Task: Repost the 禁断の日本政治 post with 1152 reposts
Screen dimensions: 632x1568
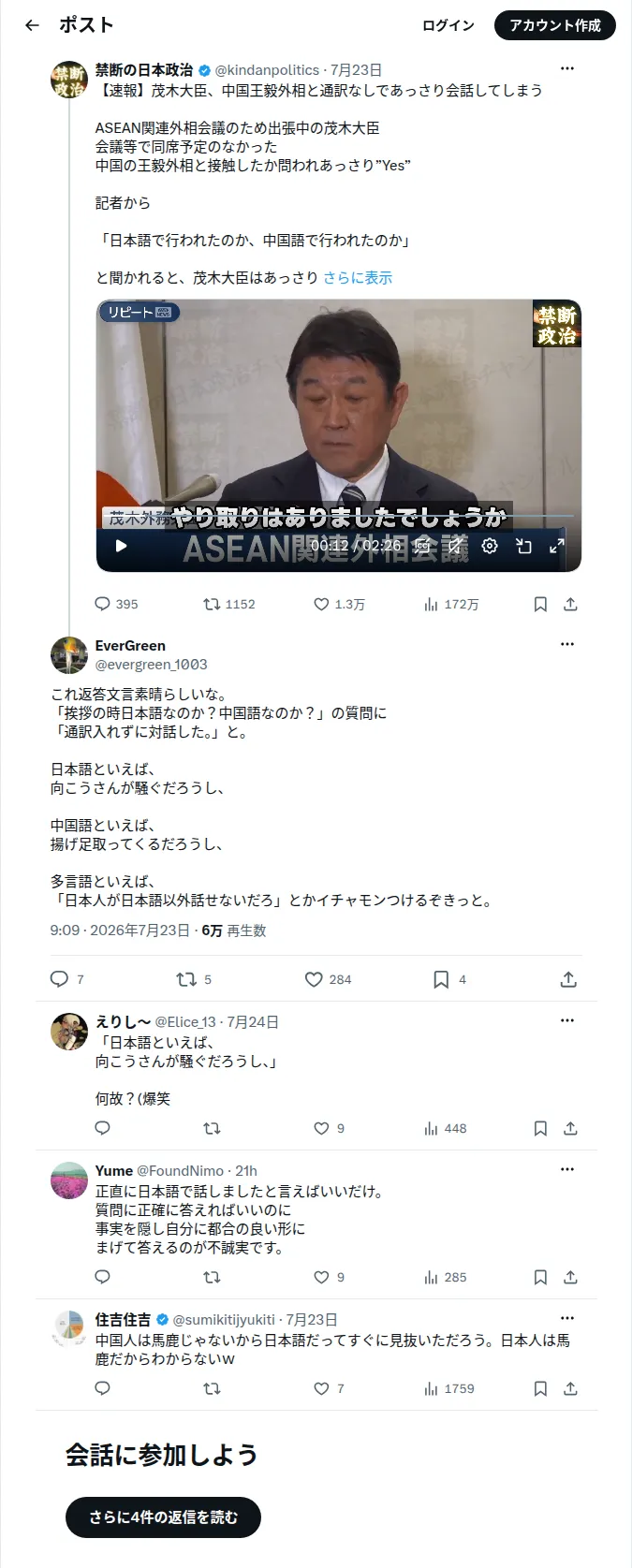Action: click(x=229, y=605)
